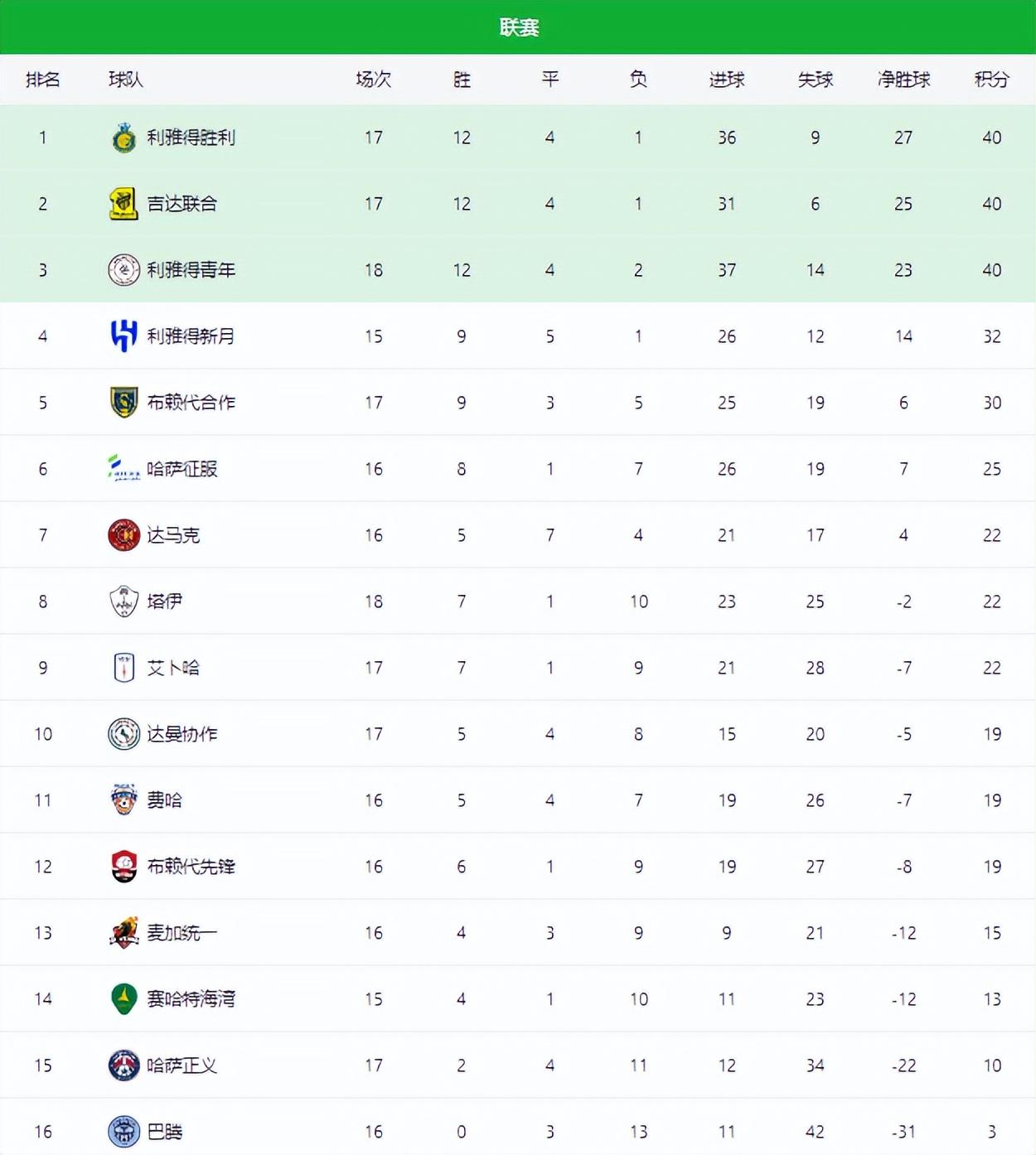Click the 利雅得新月 blue logo

pos(123,336)
